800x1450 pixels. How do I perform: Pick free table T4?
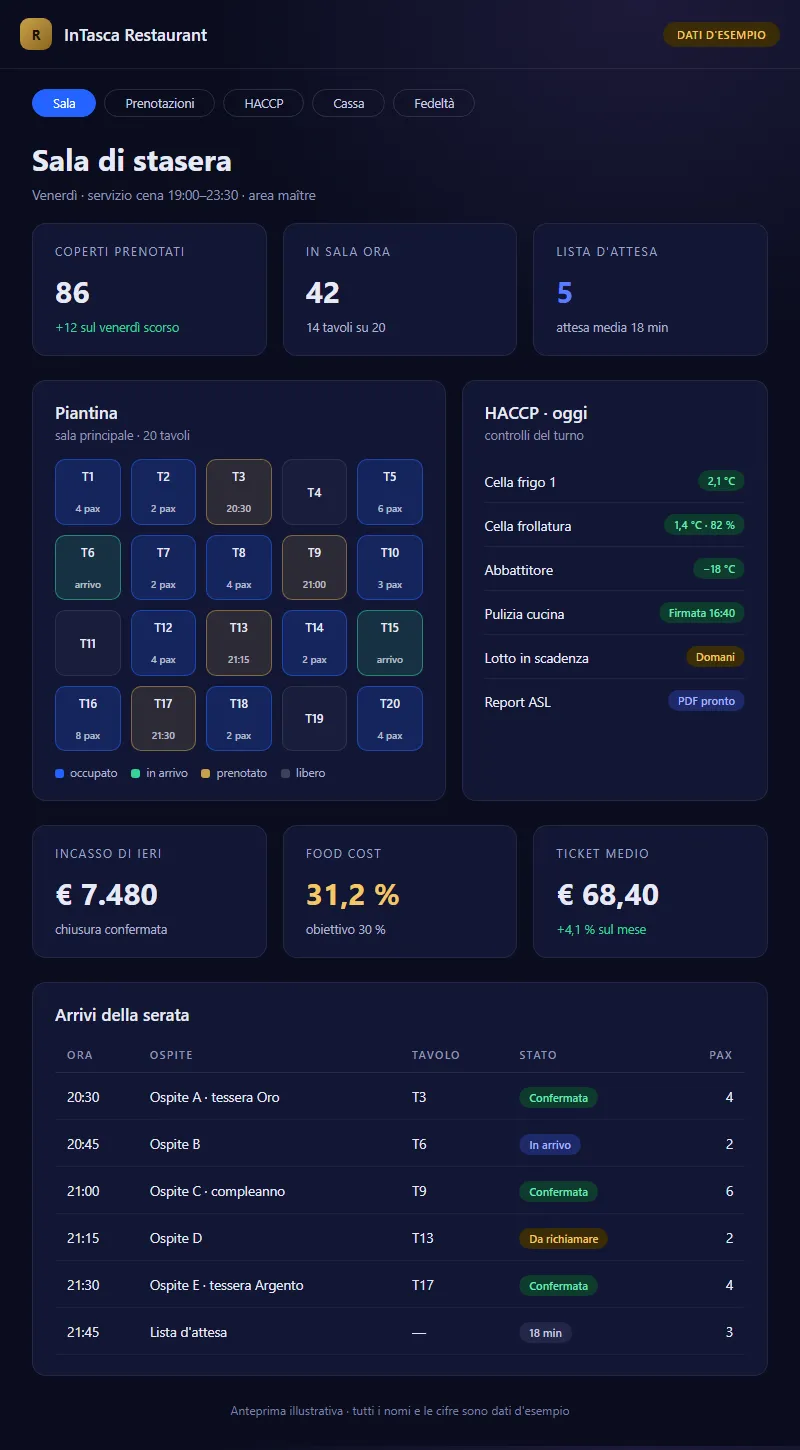click(x=314, y=492)
